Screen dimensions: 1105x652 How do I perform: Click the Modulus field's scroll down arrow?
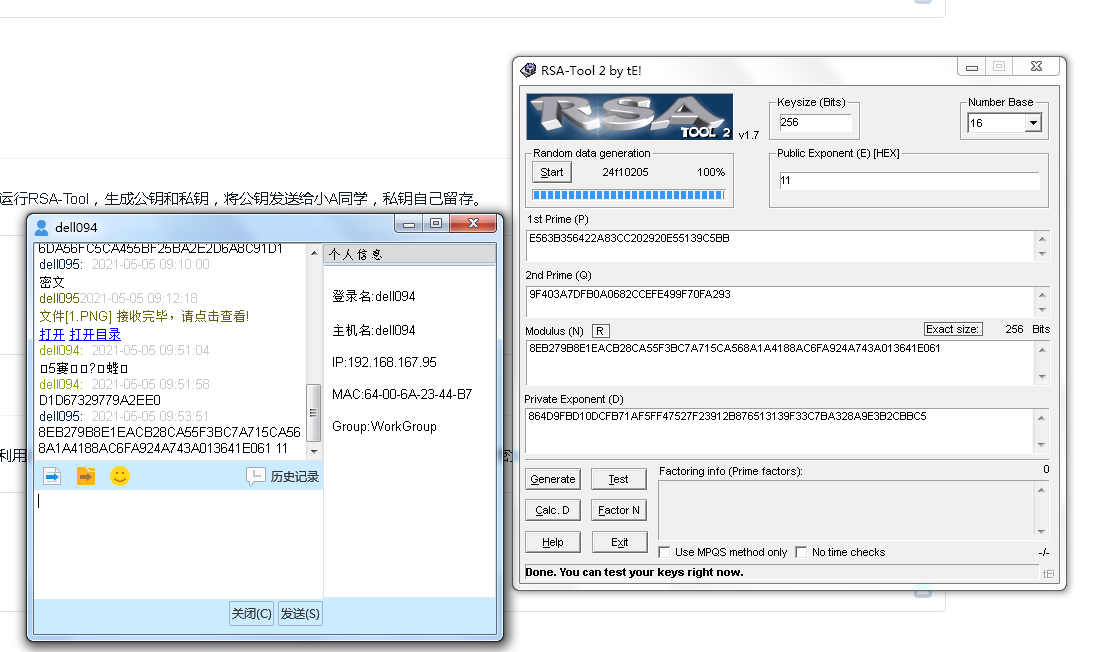(x=1042, y=377)
